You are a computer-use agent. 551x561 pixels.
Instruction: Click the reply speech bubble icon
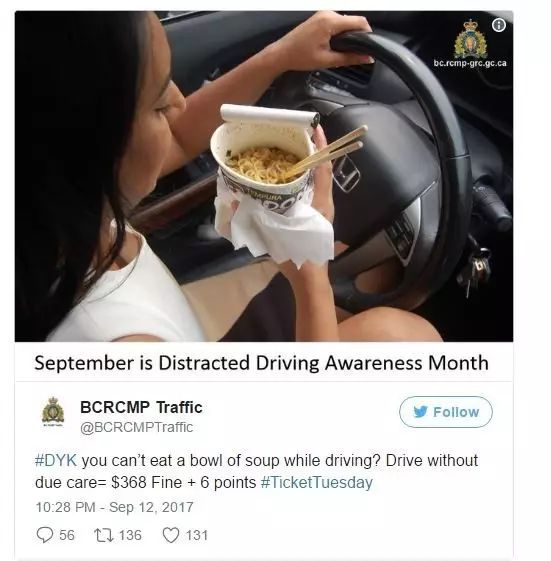click(x=45, y=535)
